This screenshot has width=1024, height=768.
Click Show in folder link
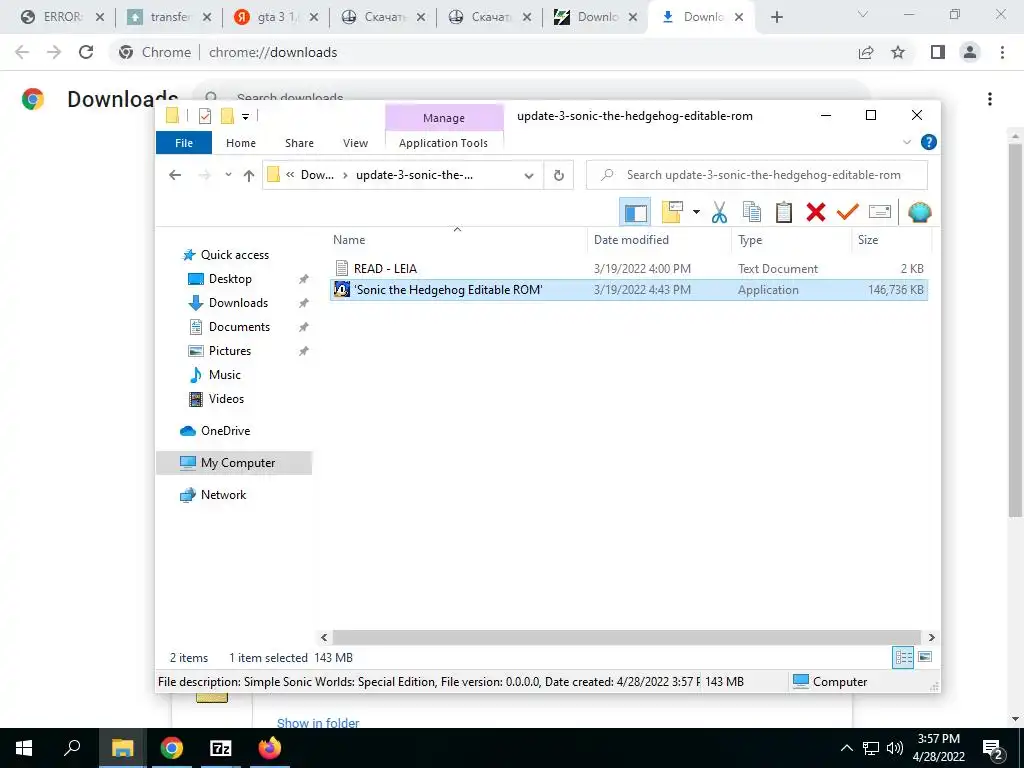318,723
